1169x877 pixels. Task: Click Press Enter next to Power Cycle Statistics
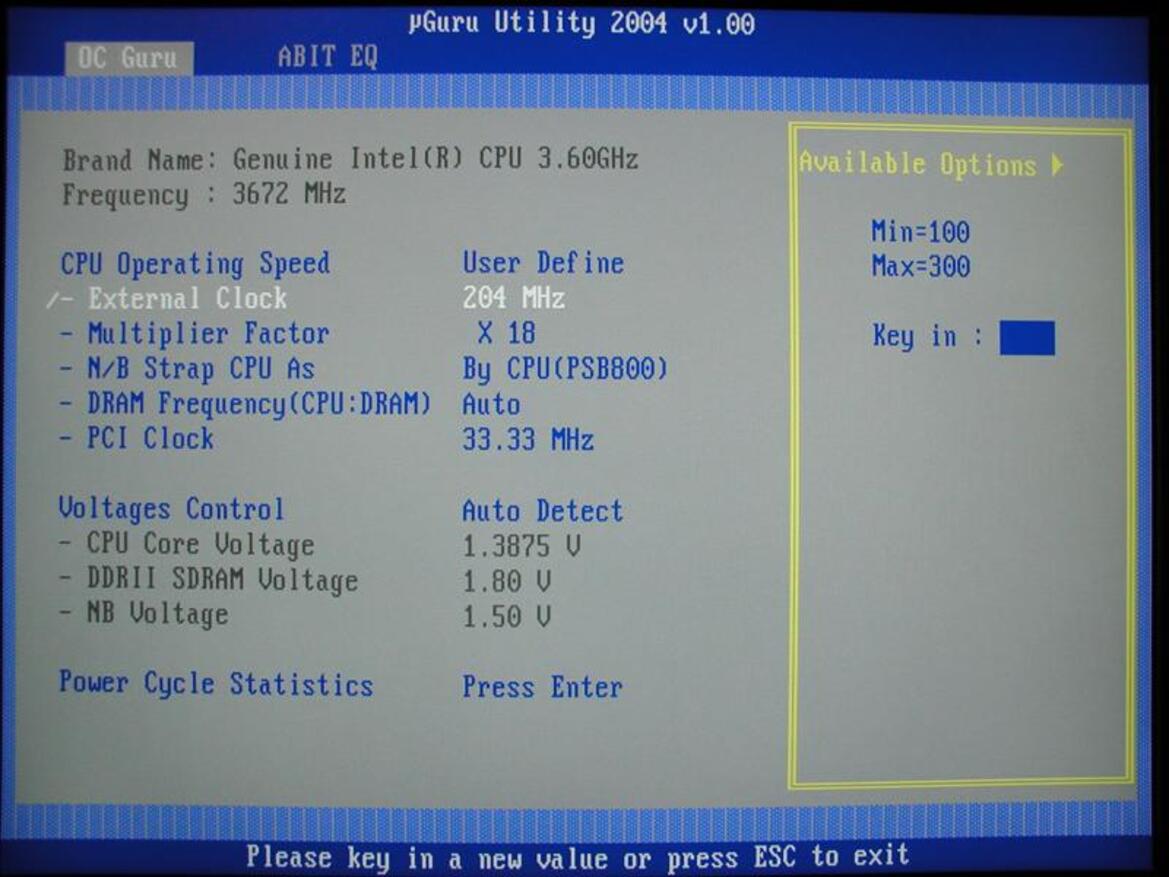(x=542, y=687)
